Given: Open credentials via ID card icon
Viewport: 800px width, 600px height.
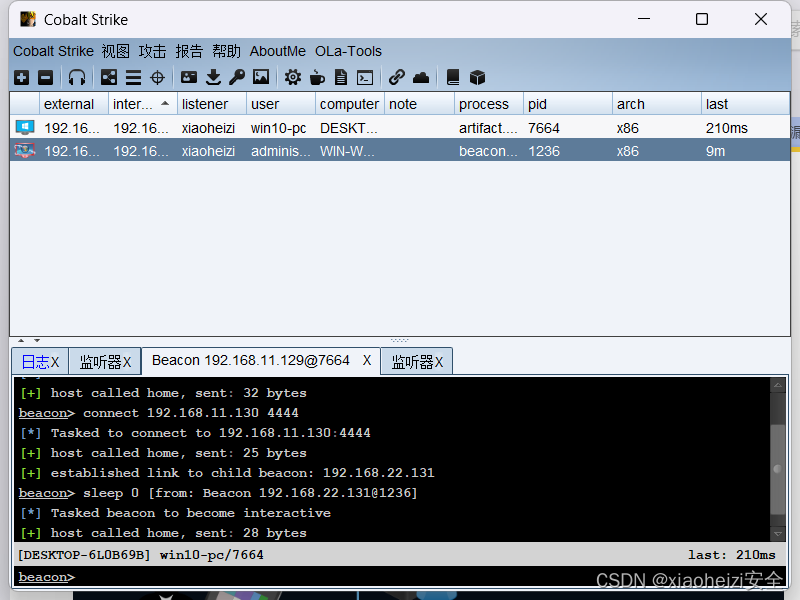Looking at the screenshot, I should pyautogui.click(x=189, y=78).
